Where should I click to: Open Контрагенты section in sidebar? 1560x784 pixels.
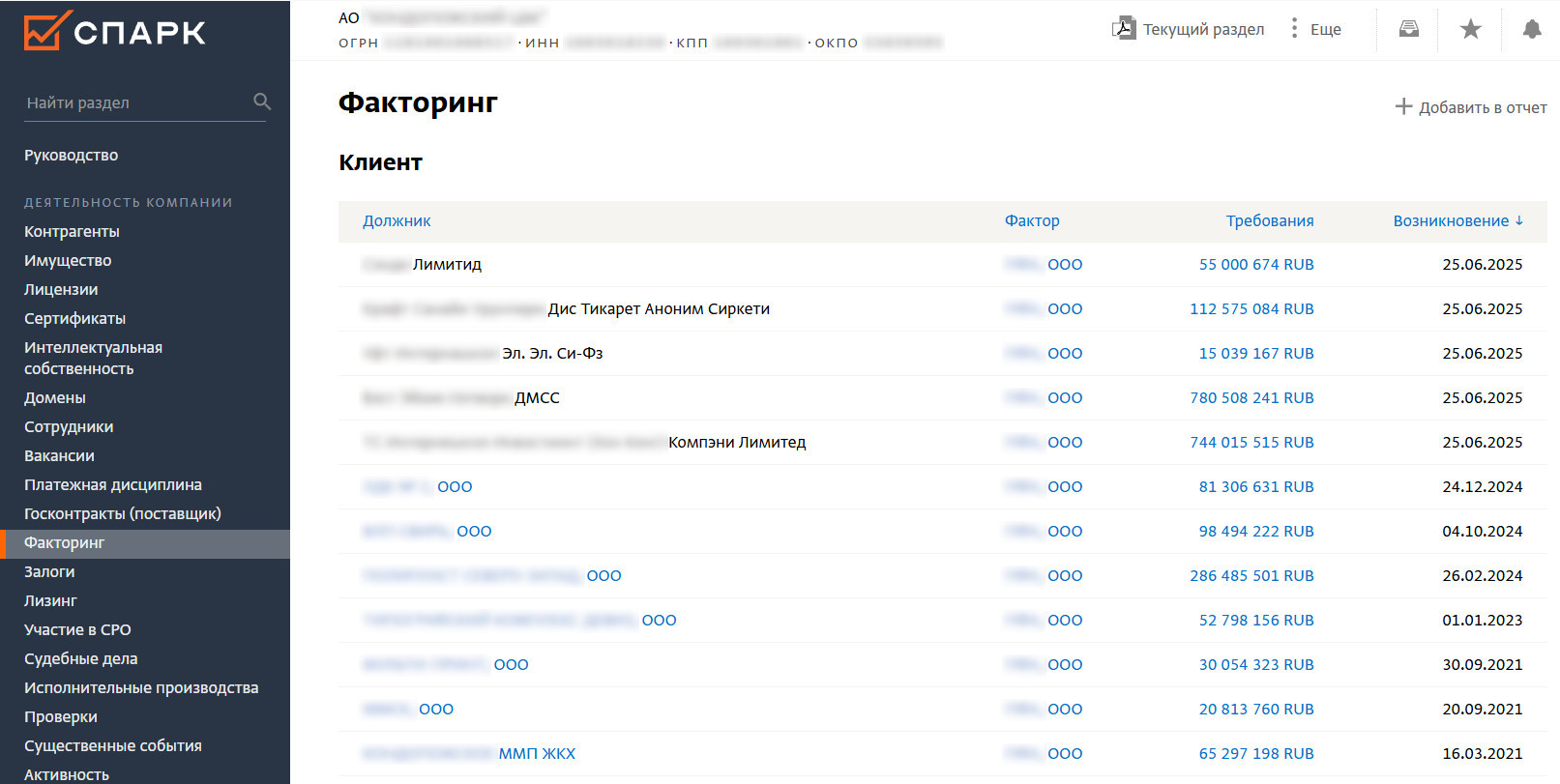(72, 232)
